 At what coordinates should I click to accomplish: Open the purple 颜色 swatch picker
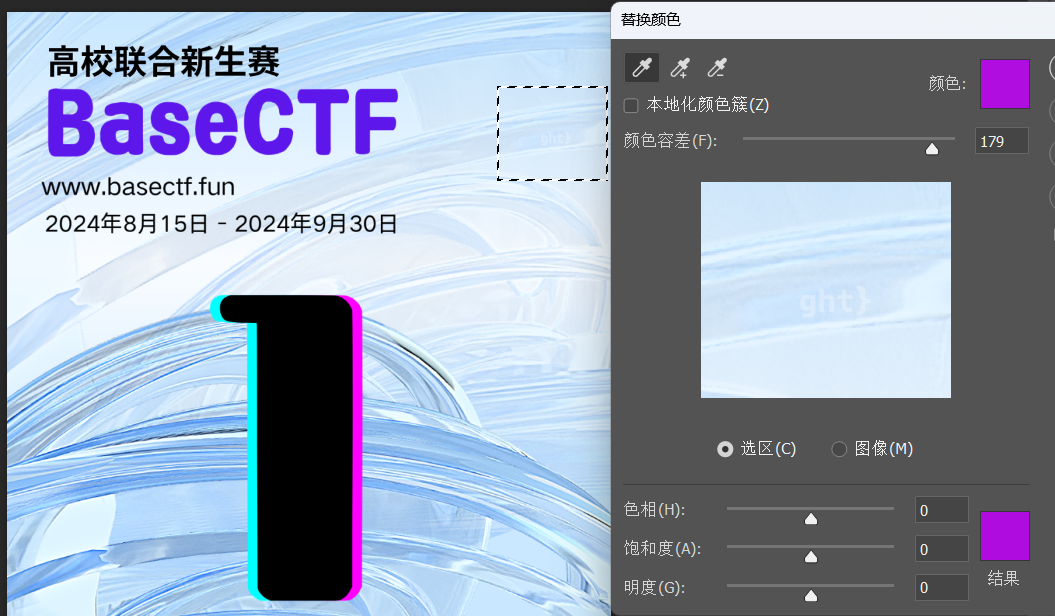[1004, 84]
